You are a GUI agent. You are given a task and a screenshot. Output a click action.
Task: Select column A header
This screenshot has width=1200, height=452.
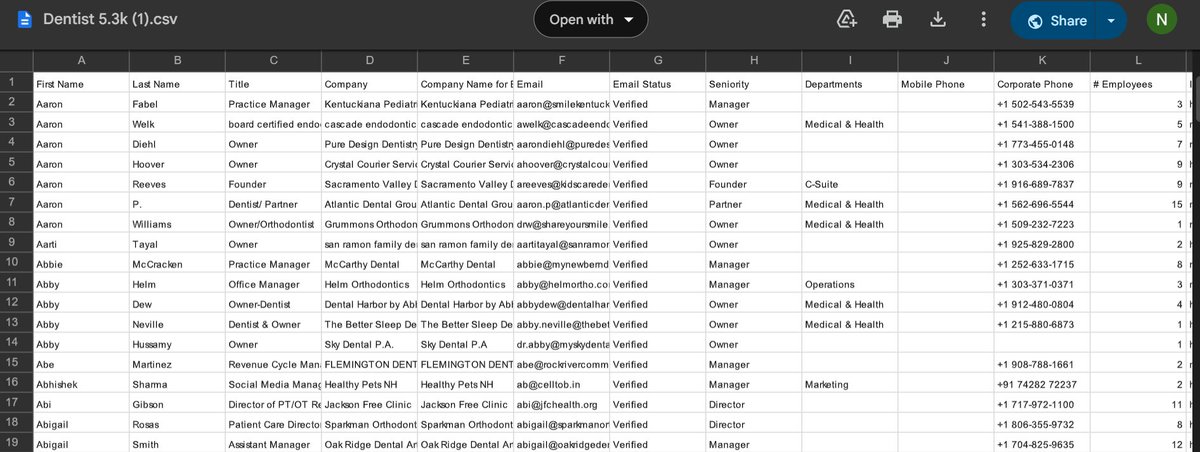[81, 61]
